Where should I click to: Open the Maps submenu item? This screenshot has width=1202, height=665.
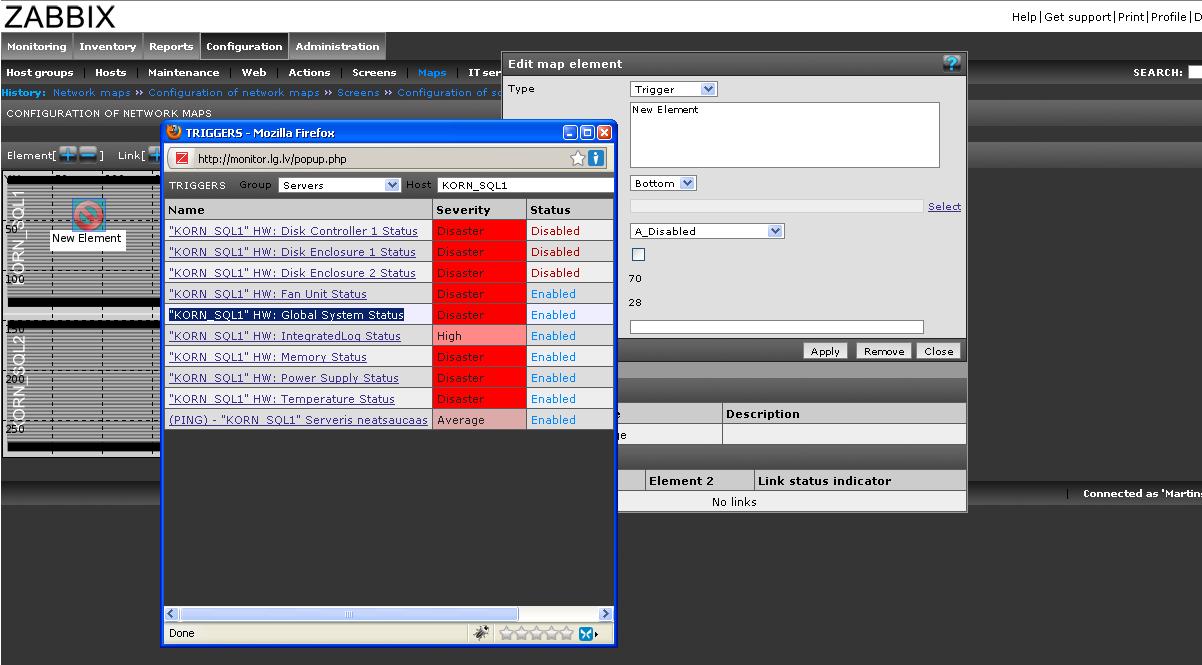(432, 72)
